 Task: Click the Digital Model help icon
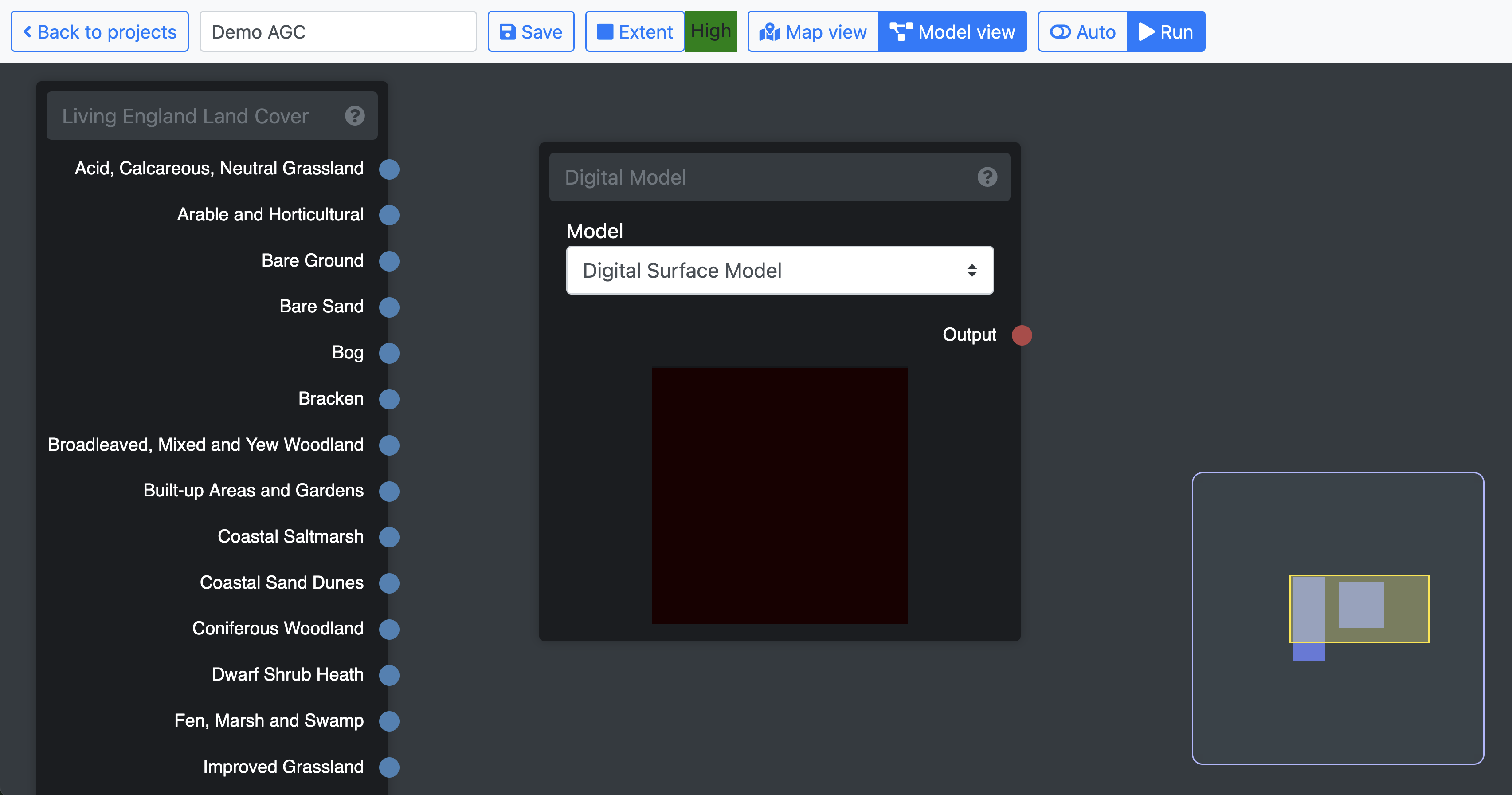987,177
